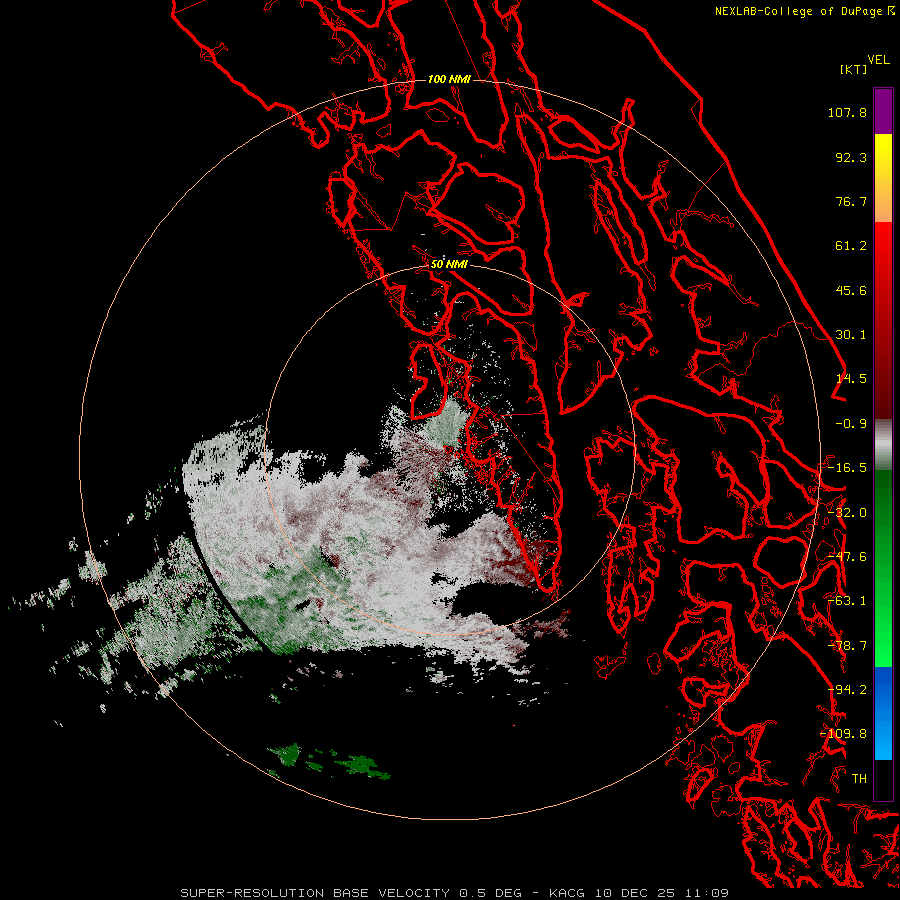Click the -109.8 velocity scale value
The height and width of the screenshot is (900, 900).
point(844,734)
